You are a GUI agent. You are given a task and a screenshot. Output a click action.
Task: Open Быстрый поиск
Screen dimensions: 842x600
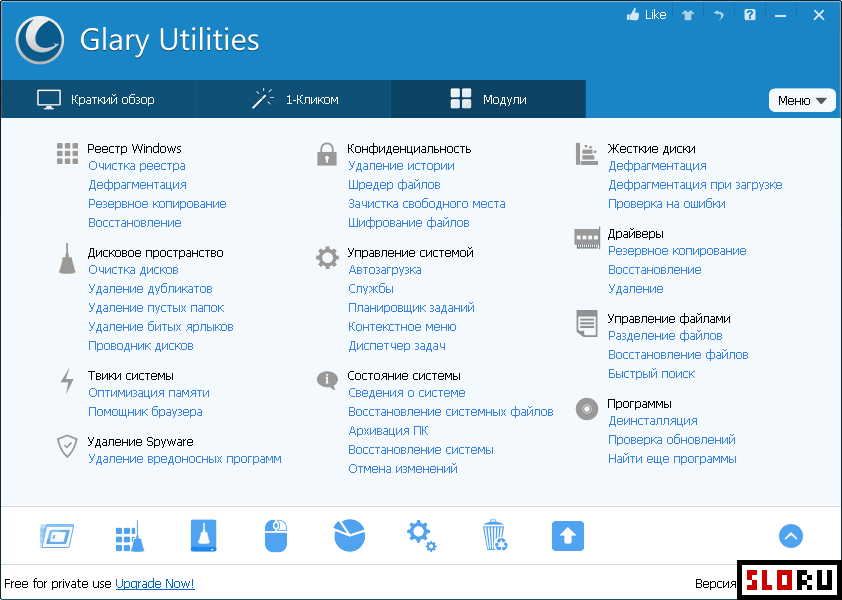[x=651, y=374]
